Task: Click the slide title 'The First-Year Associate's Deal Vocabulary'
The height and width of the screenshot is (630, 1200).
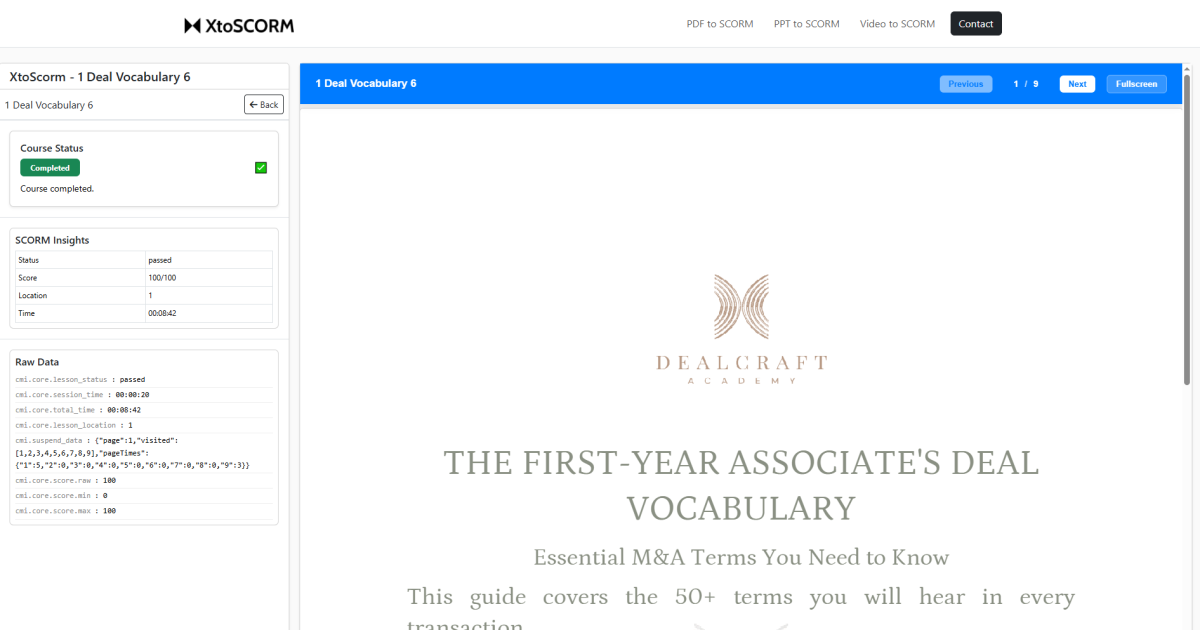Action: [x=741, y=485]
